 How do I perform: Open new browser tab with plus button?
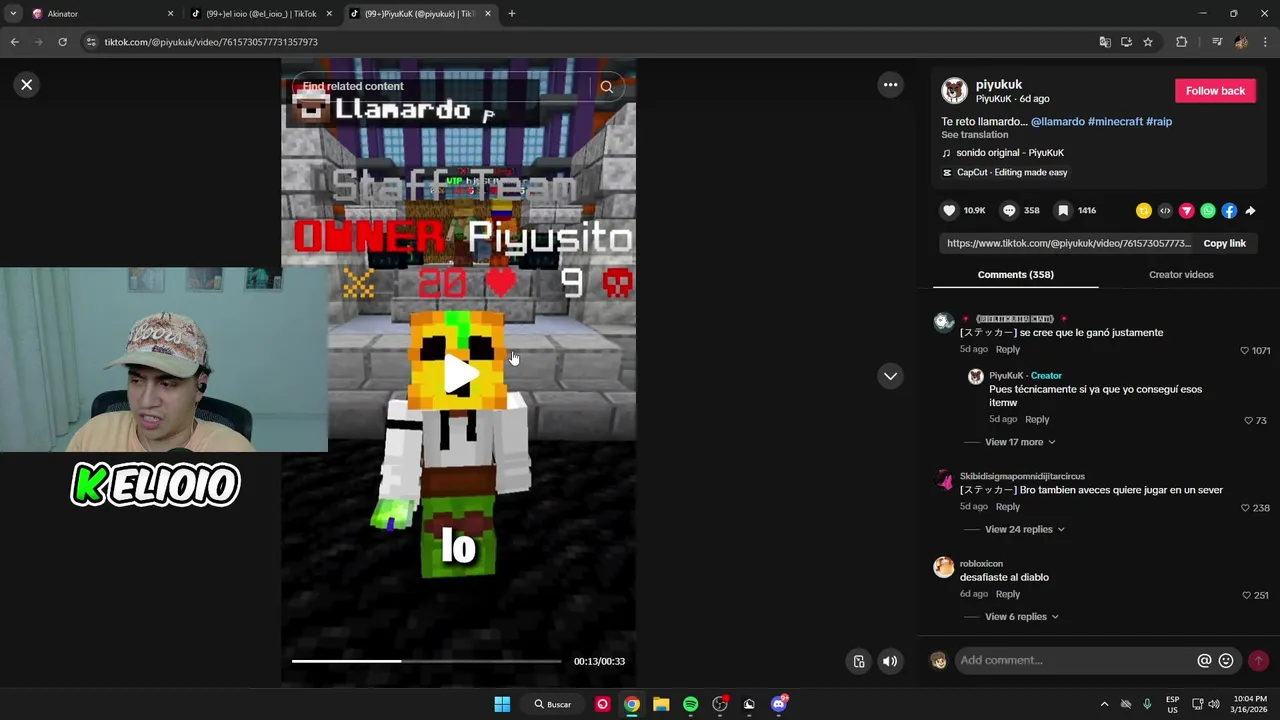pyautogui.click(x=512, y=14)
